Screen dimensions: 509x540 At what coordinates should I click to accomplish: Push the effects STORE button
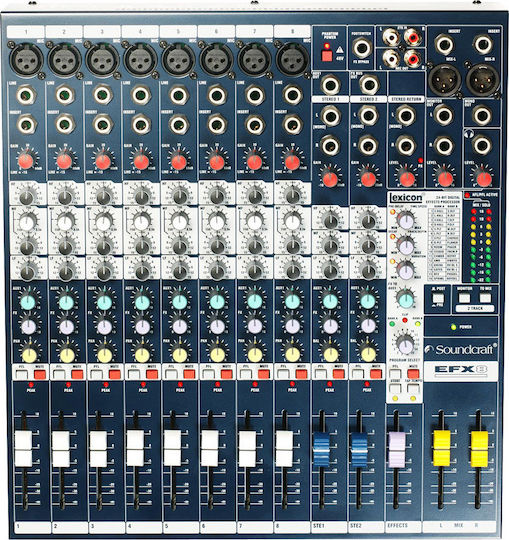395,388
